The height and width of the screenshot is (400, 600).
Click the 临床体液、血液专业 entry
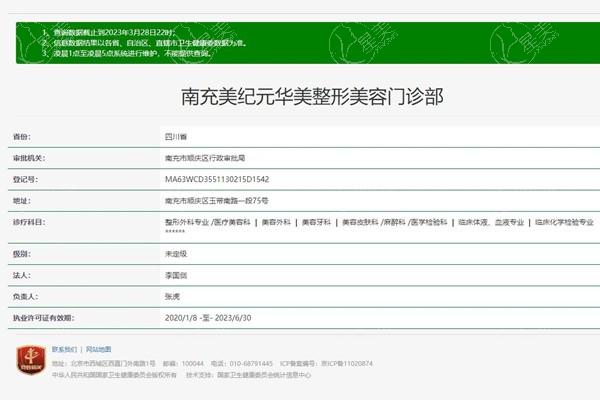(491, 222)
